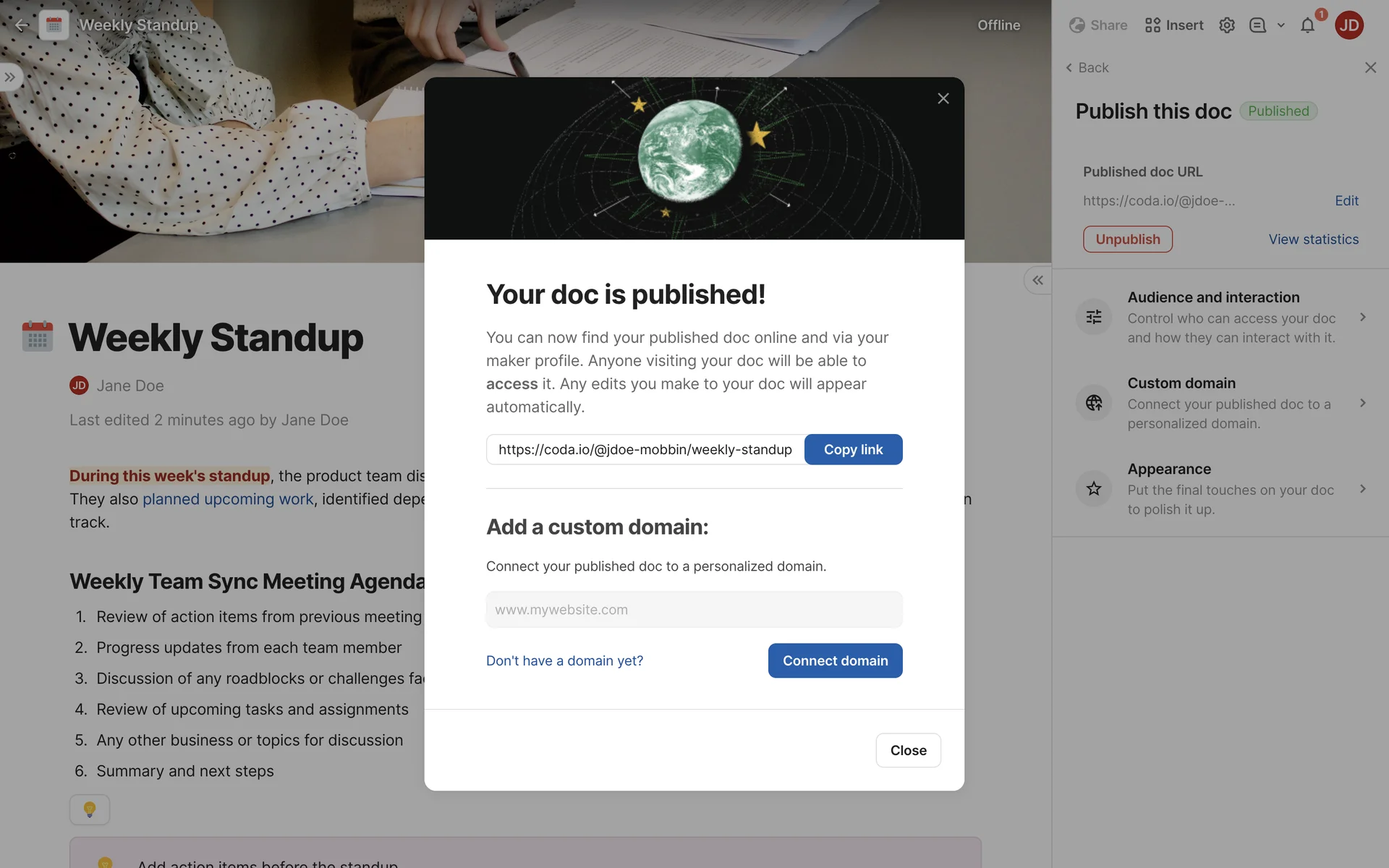
Task: Open the notifications bell
Action: [1307, 26]
